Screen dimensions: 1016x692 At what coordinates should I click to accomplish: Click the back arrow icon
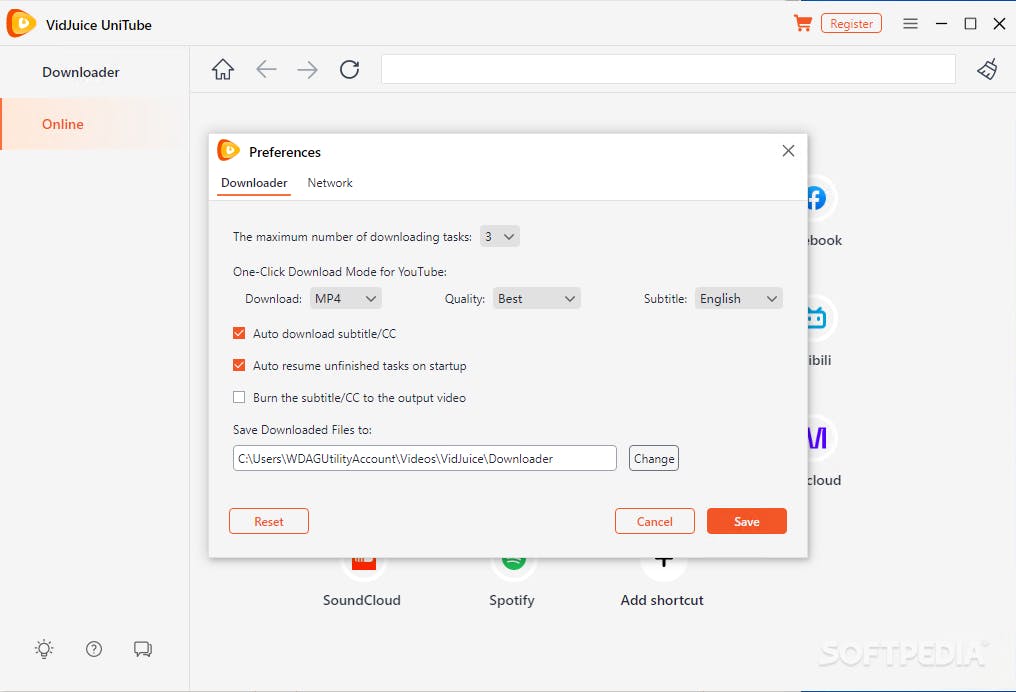coord(266,69)
